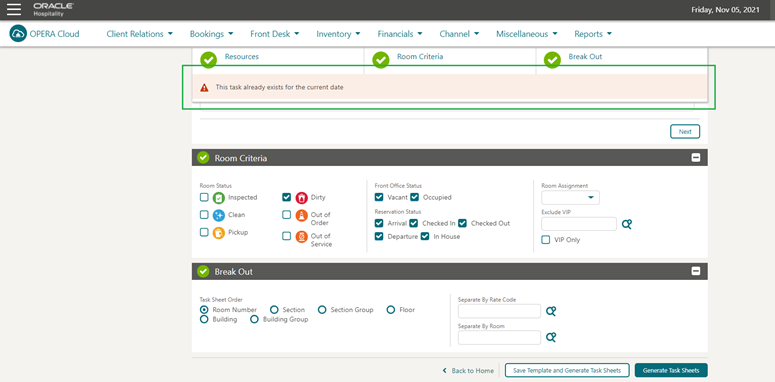Viewport: 775px width, 382px height.
Task: Select Building Group task sheet order
Action: pos(255,319)
